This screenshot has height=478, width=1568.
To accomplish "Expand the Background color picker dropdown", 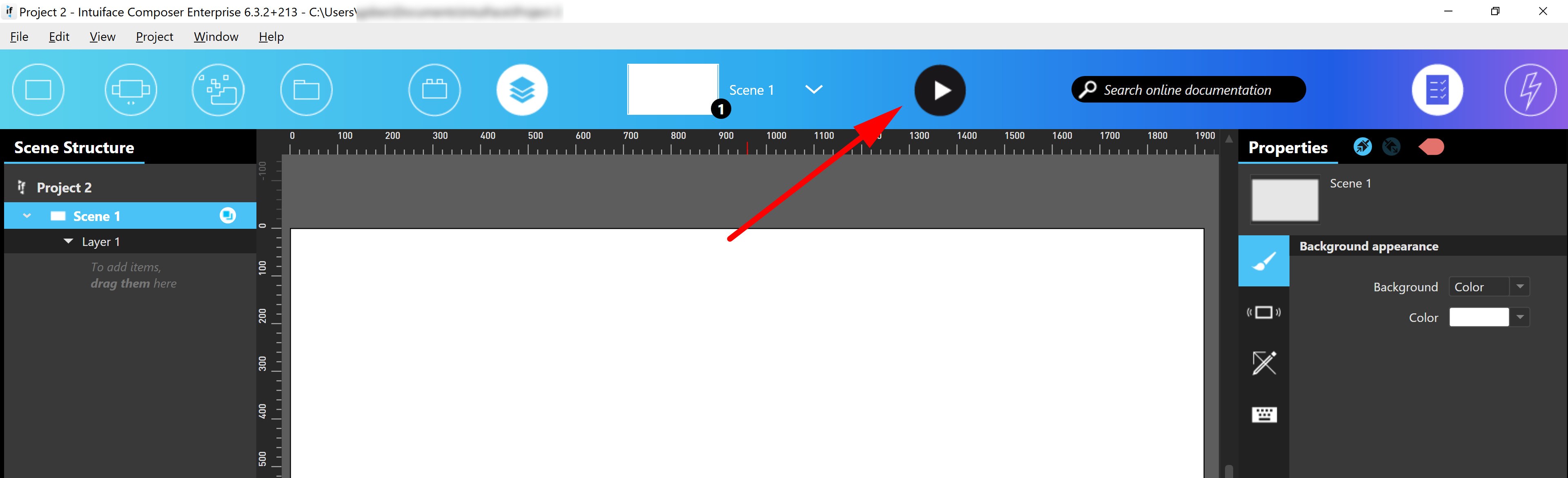I will pos(1527,318).
